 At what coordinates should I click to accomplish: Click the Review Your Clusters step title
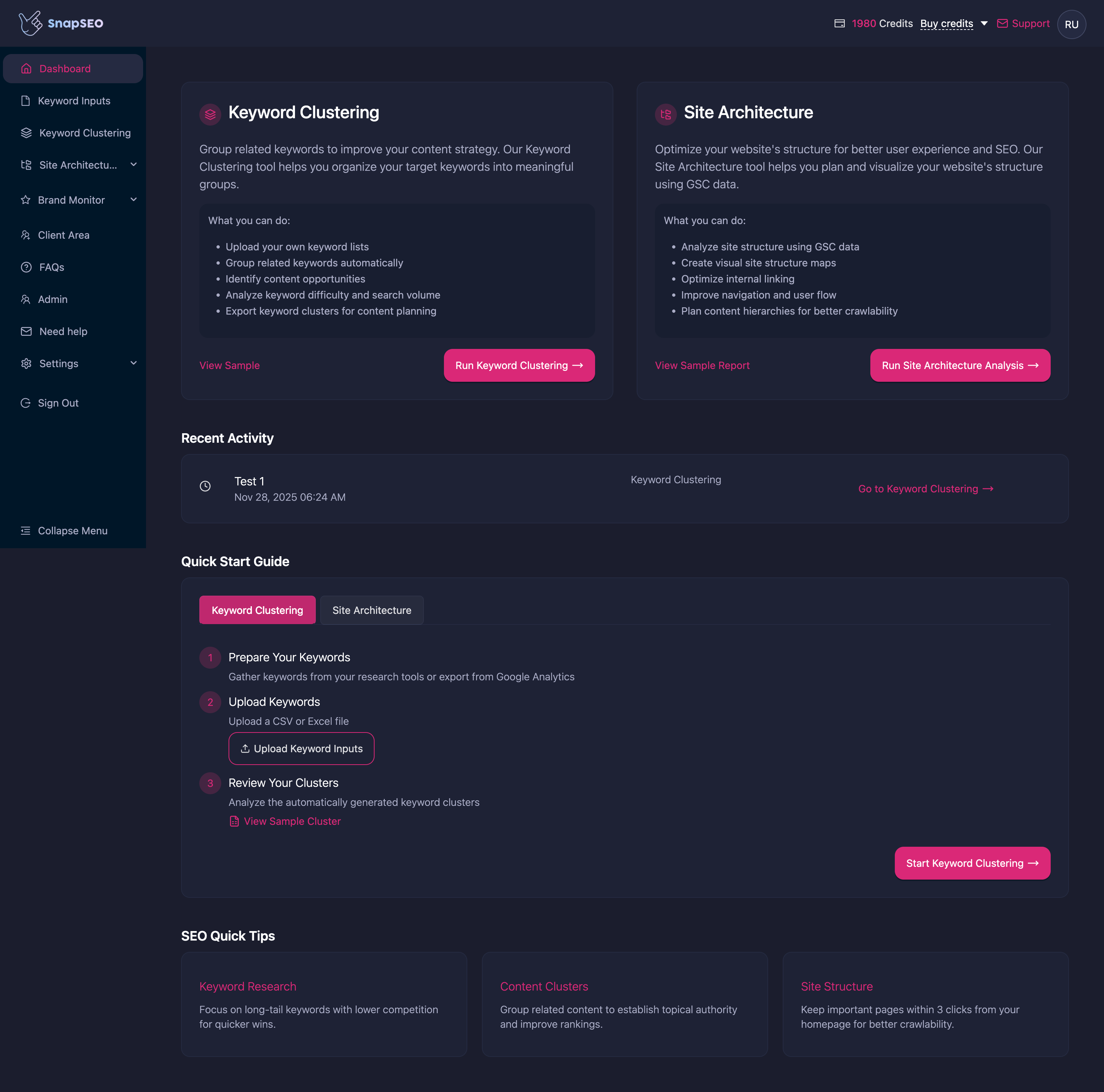tap(283, 783)
